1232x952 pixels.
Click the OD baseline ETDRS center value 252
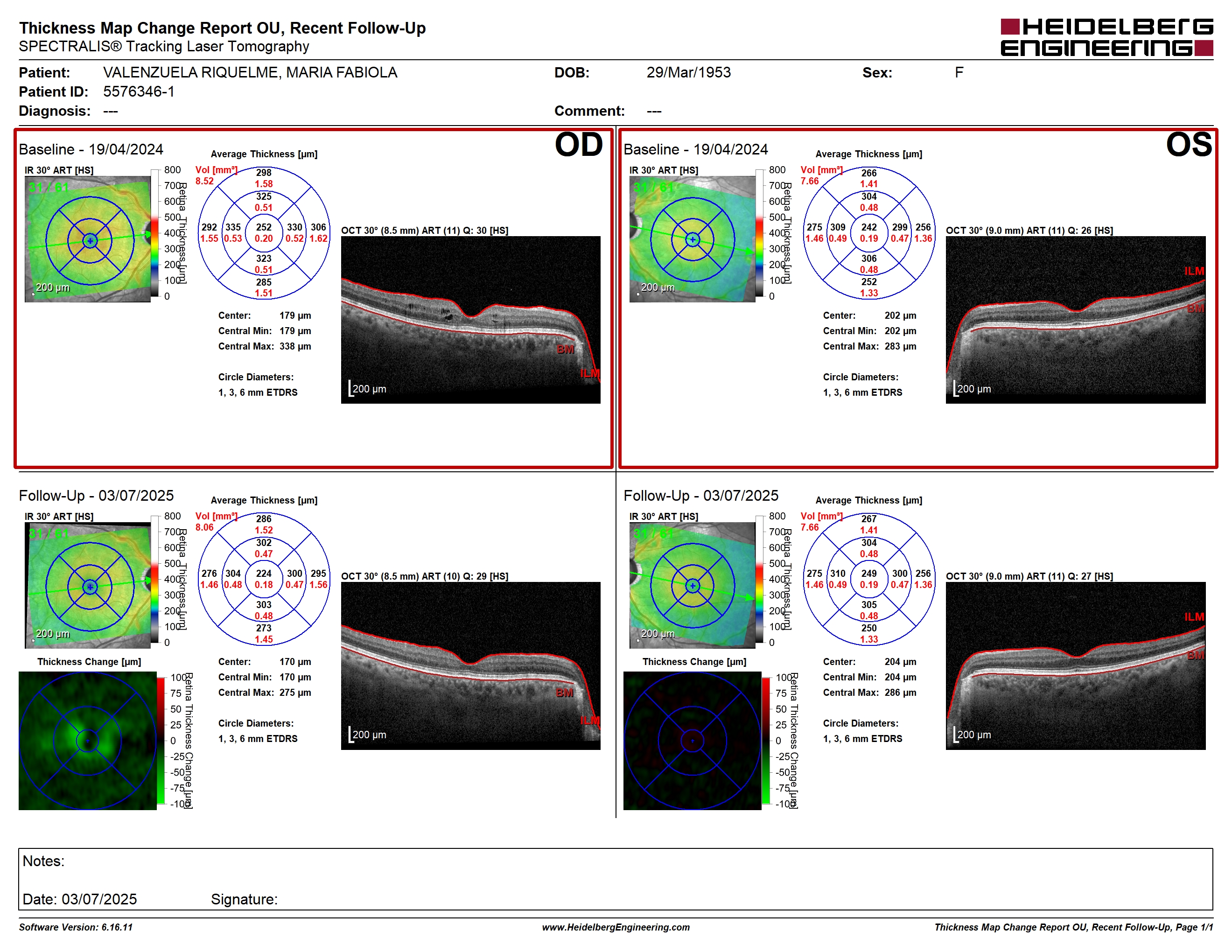(264, 227)
